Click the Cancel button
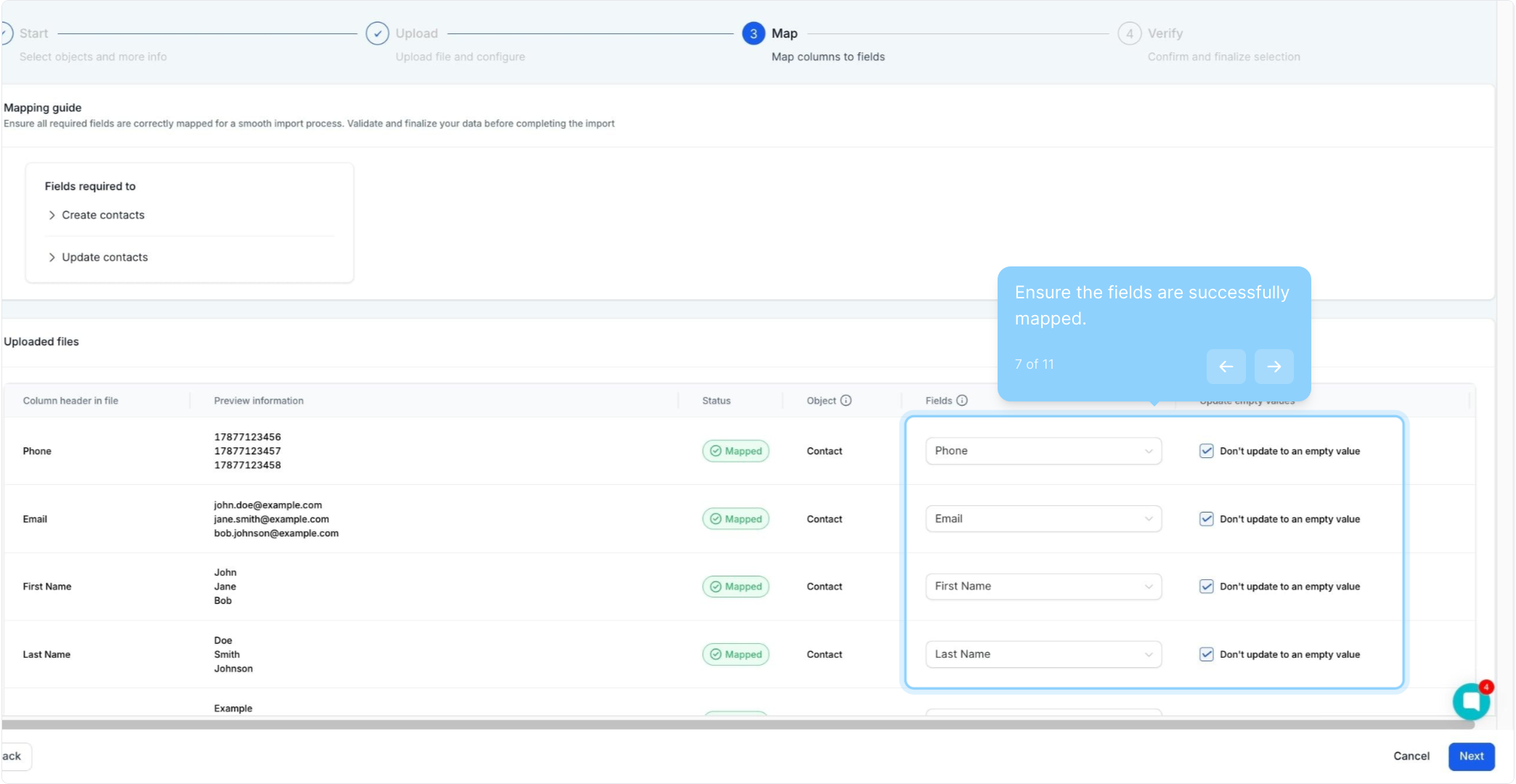This screenshot has width=1516, height=784. (x=1411, y=756)
